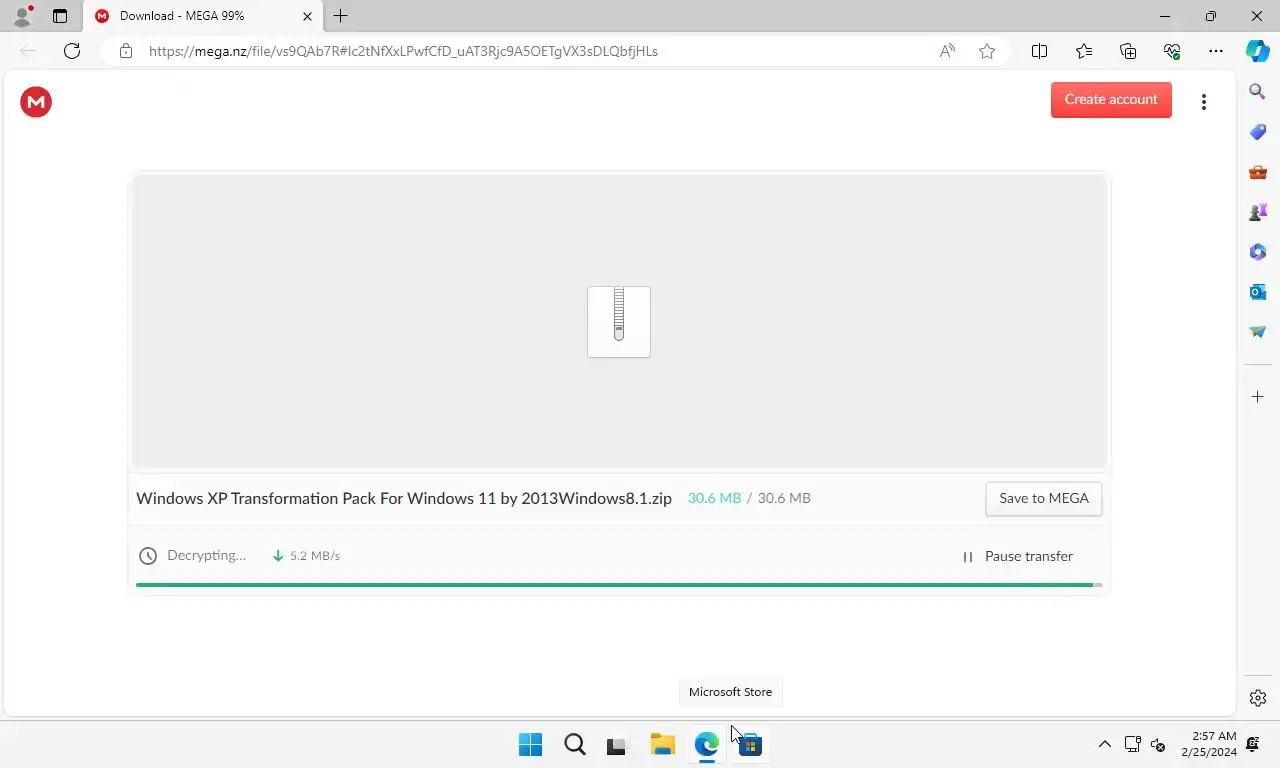This screenshot has width=1280, height=768.
Task: Open Windows taskbar Search
Action: (x=575, y=744)
